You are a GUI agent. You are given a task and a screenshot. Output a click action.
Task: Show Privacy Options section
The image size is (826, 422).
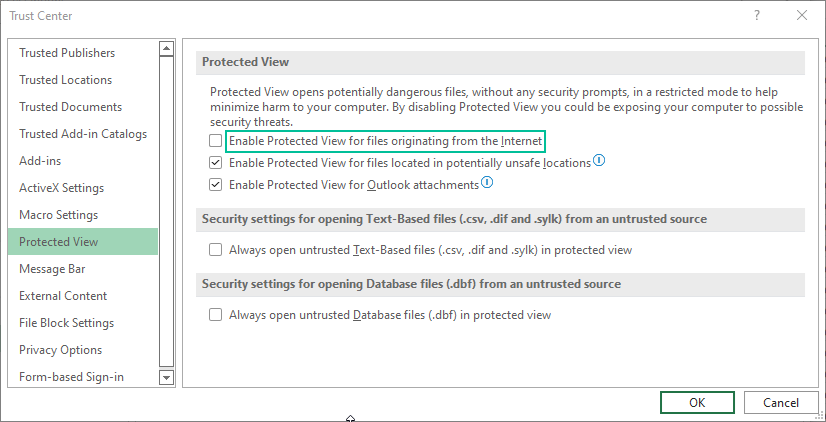pos(60,350)
